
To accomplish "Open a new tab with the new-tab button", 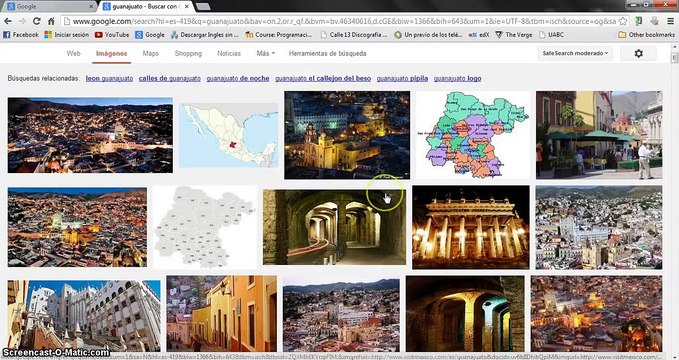I will pos(203,6).
